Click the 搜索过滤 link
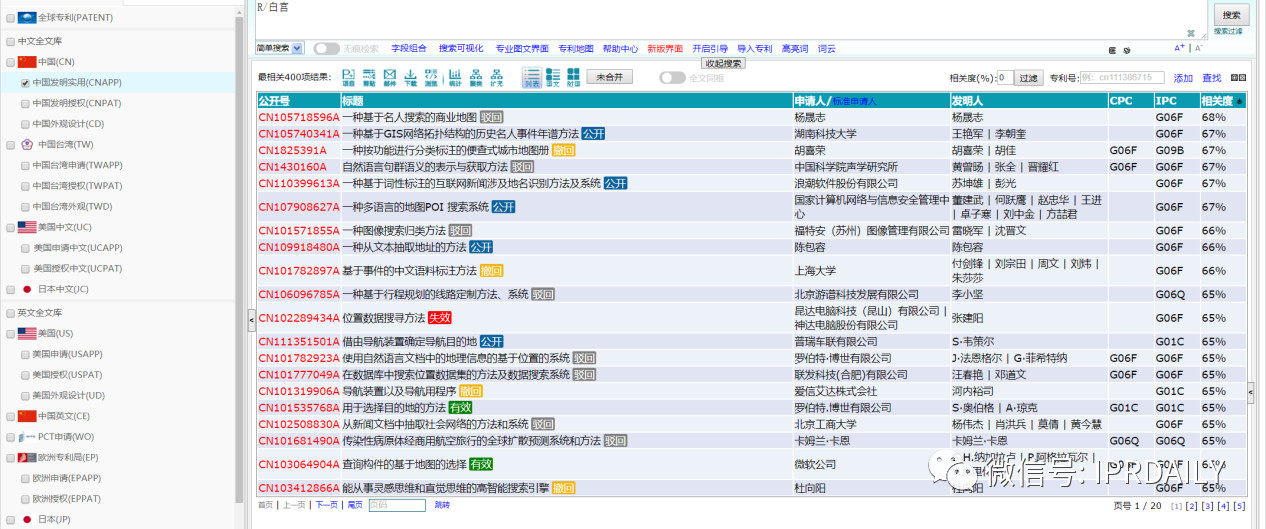 click(x=1228, y=32)
